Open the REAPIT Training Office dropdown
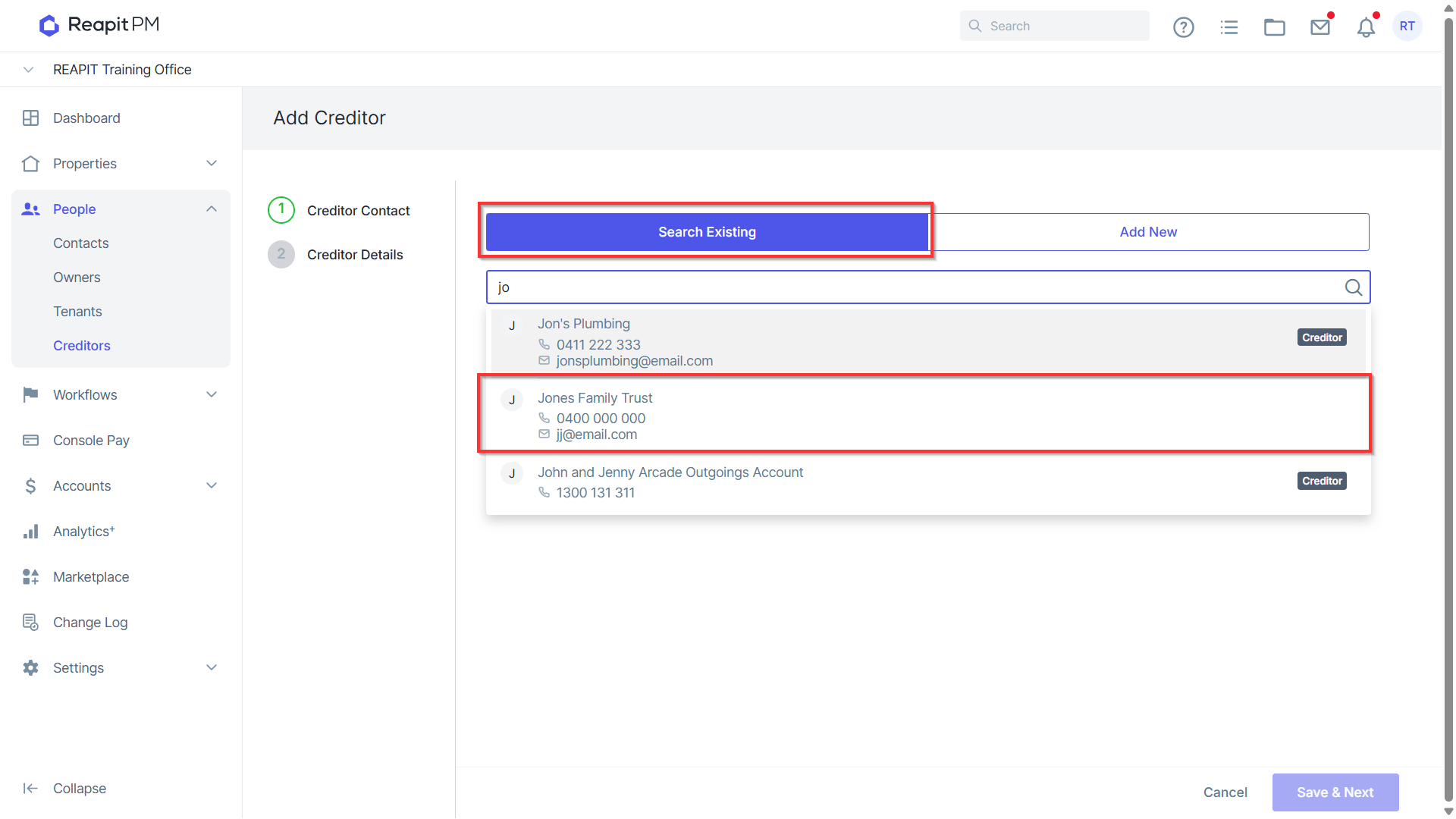The height and width of the screenshot is (819, 1456). [x=29, y=70]
